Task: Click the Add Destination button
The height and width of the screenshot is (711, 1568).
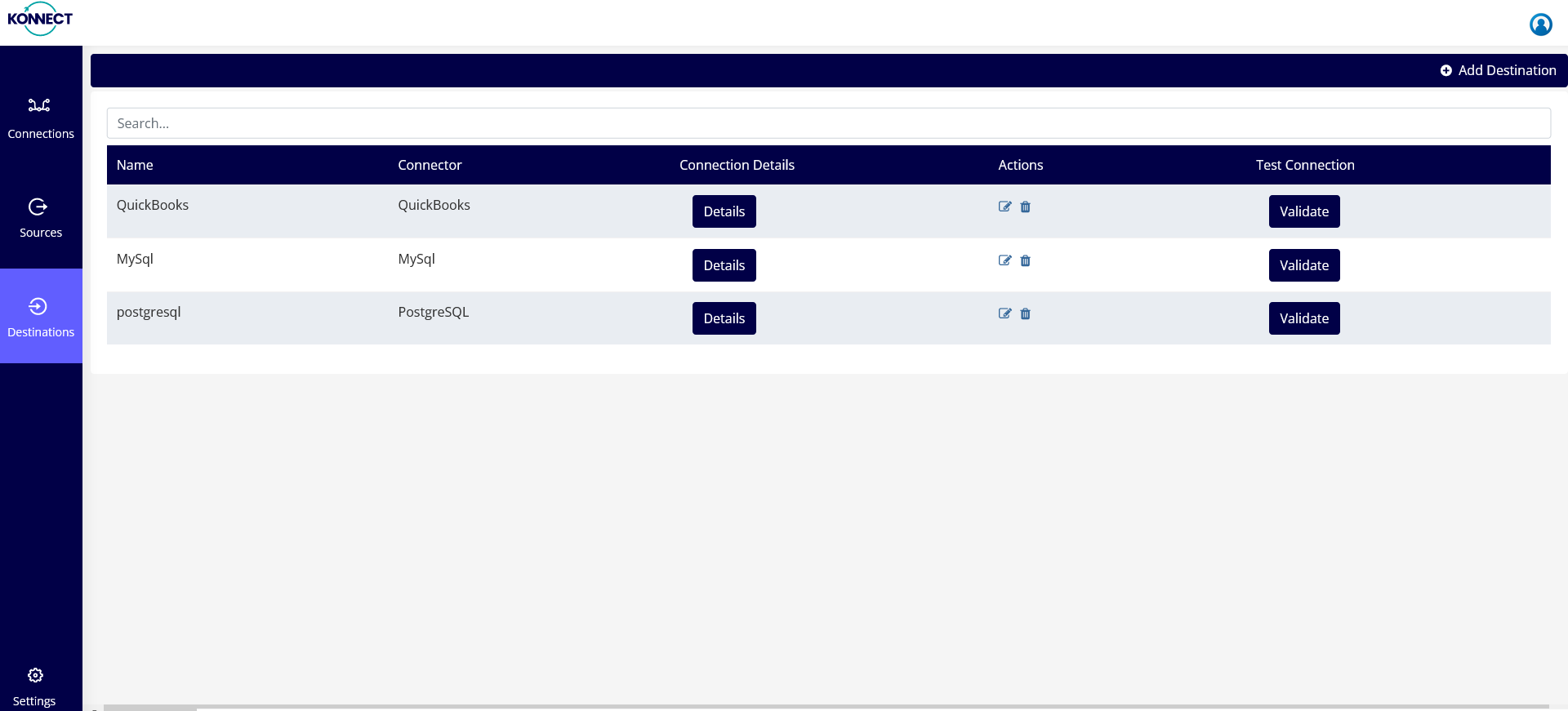Action: click(x=1498, y=71)
